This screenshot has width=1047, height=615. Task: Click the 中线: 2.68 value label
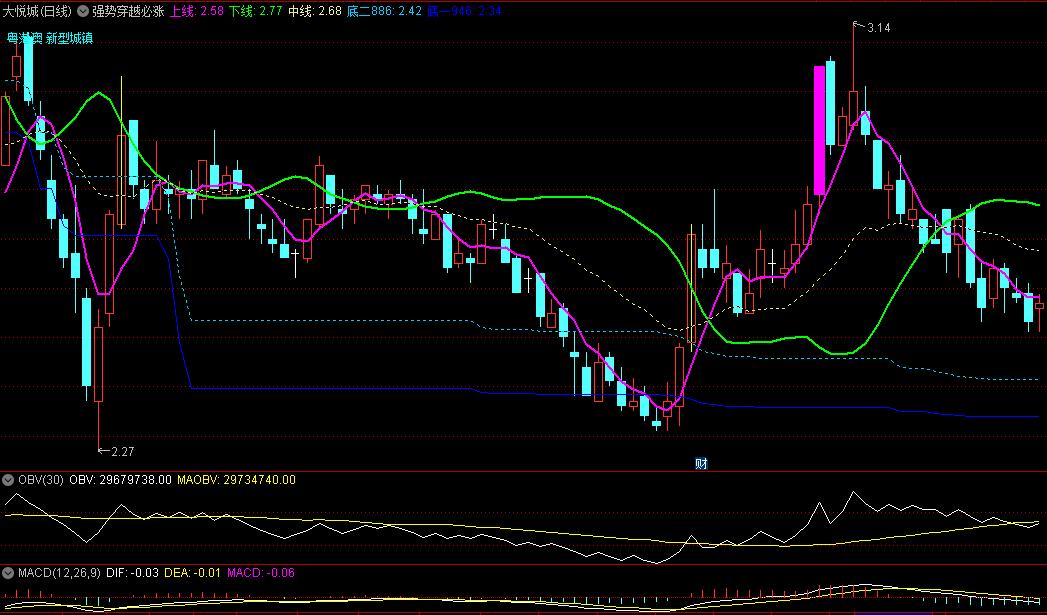point(315,11)
